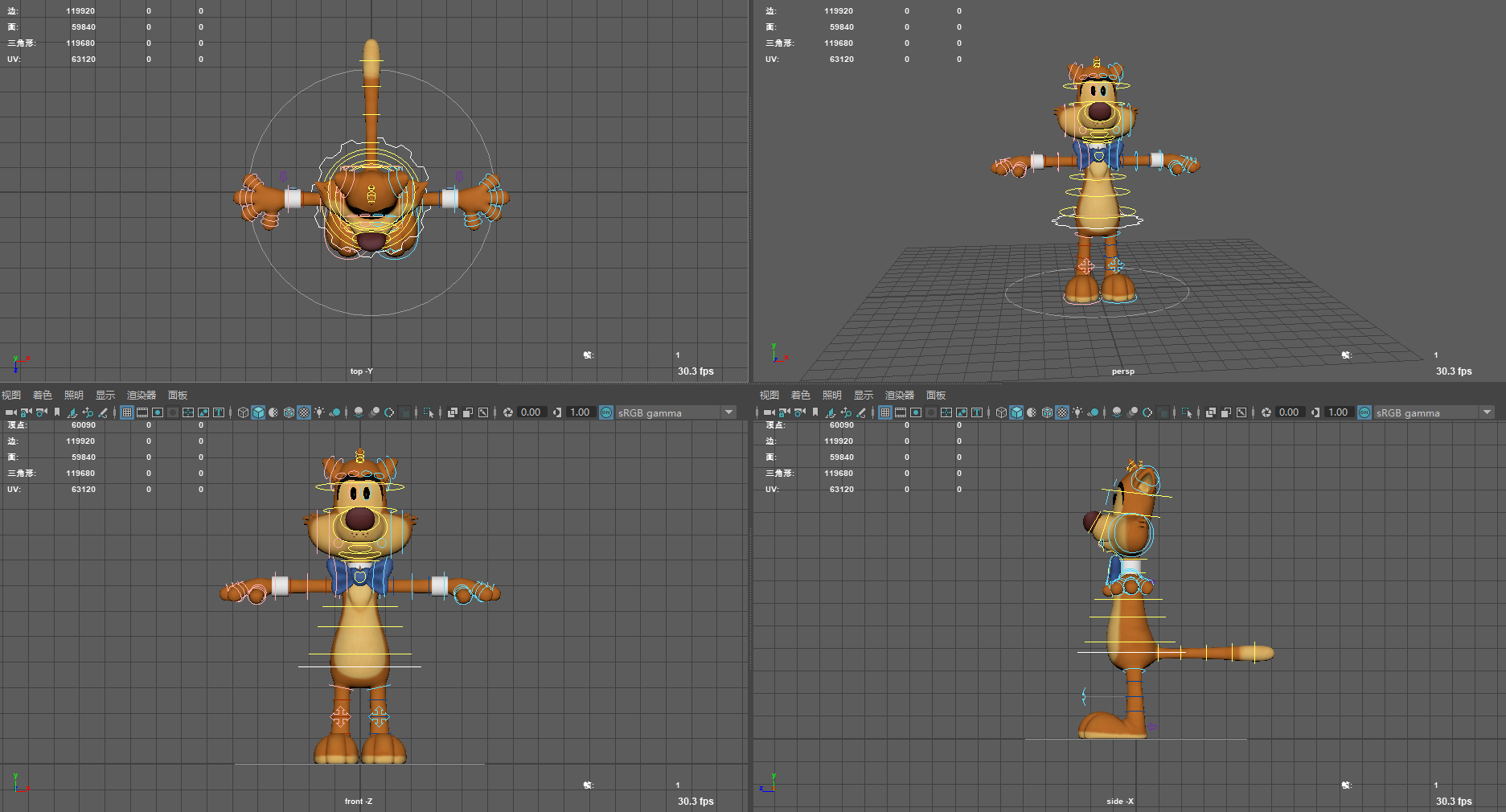This screenshot has height=812, width=1506.
Task: Click the exposure 0.00 field in front viewport
Action: (x=531, y=412)
